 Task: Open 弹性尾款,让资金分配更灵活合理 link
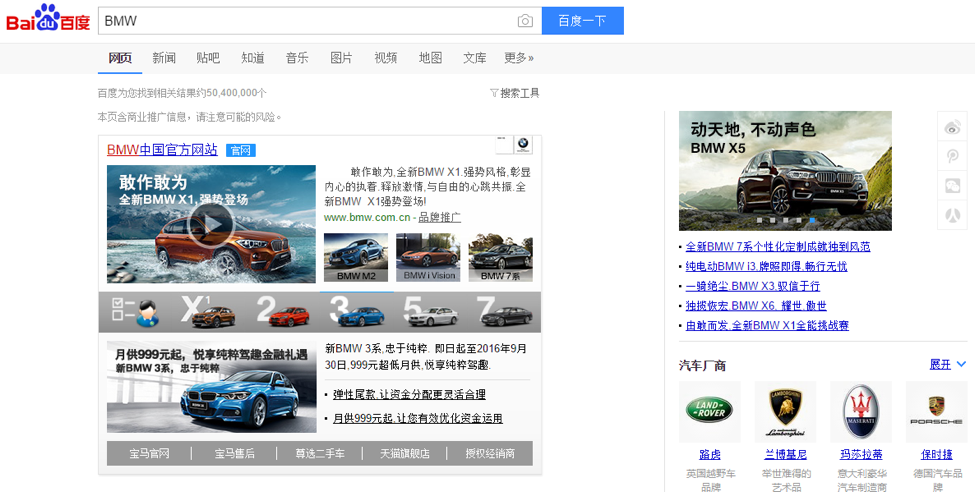pos(409,394)
